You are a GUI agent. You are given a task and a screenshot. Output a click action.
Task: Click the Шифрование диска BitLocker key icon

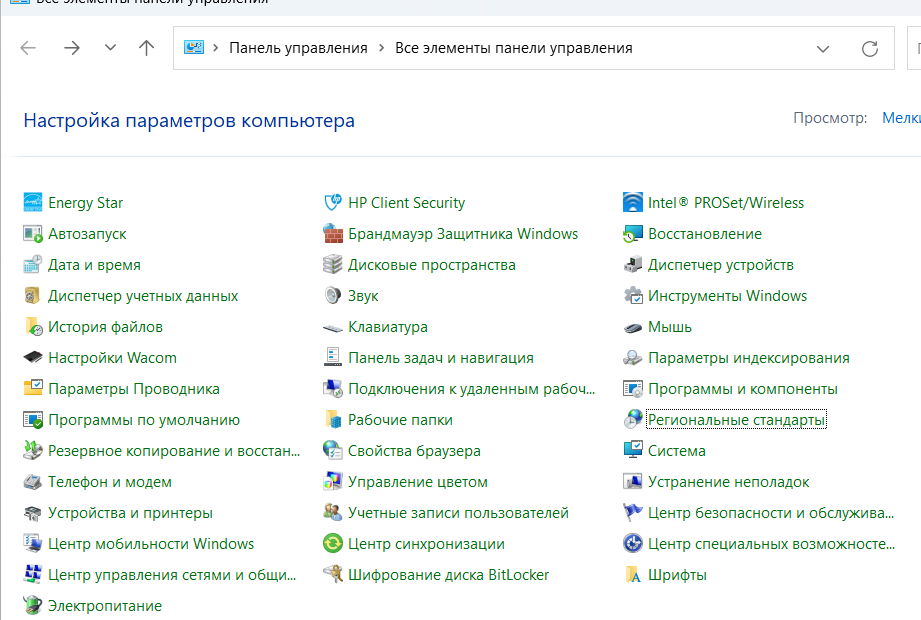[x=333, y=575]
